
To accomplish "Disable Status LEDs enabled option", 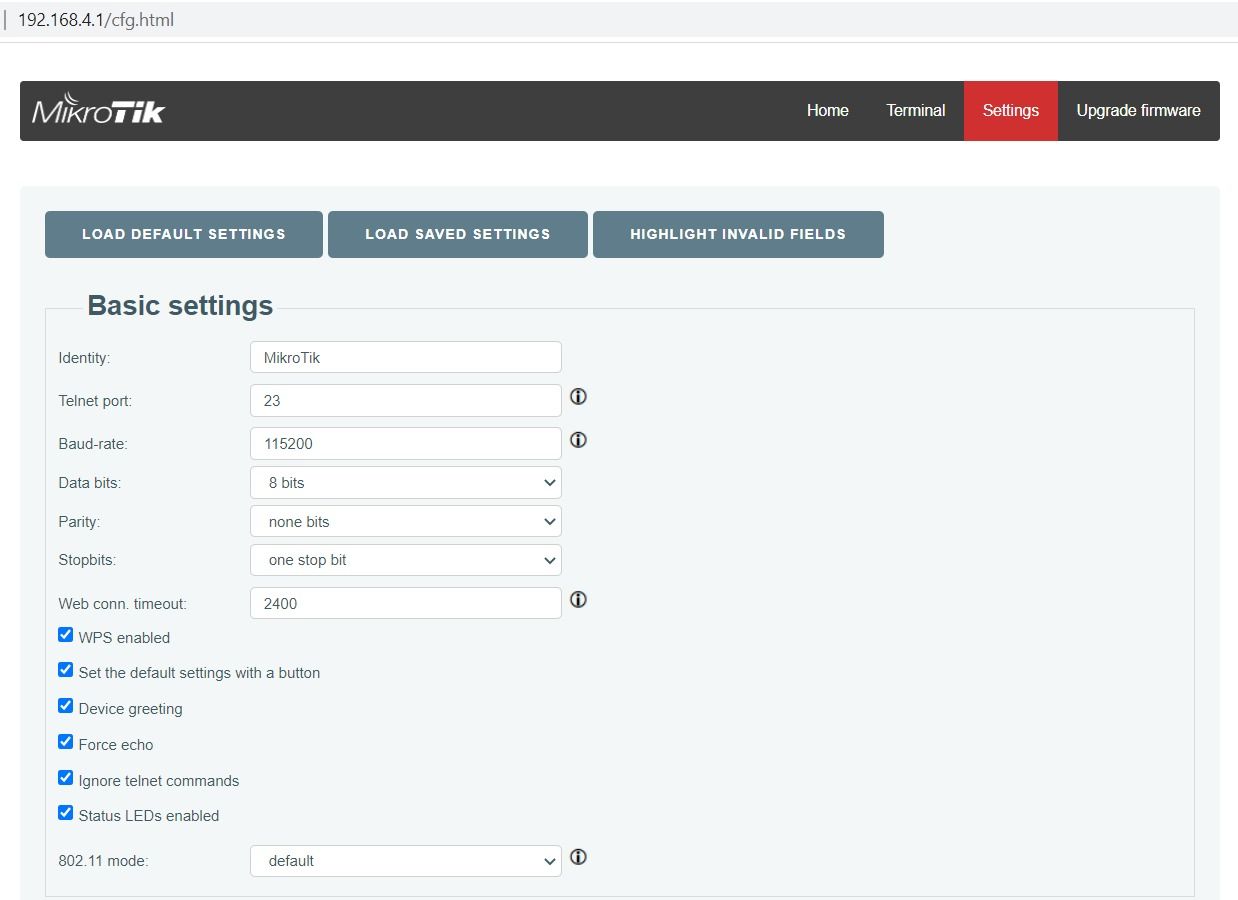I will [66, 813].
